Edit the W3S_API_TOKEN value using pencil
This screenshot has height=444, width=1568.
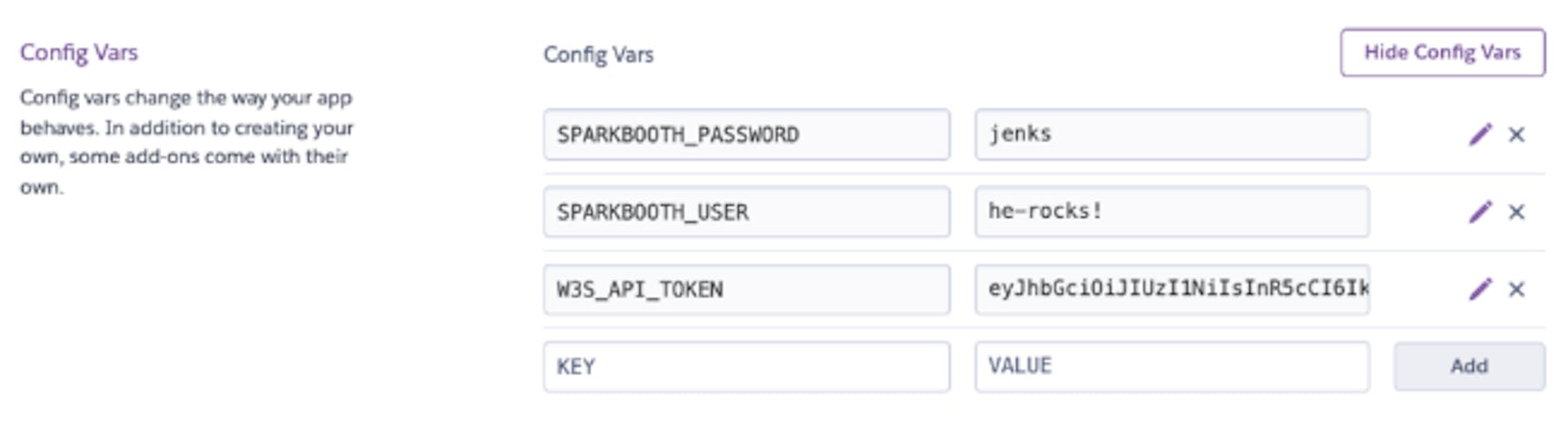coord(1480,289)
